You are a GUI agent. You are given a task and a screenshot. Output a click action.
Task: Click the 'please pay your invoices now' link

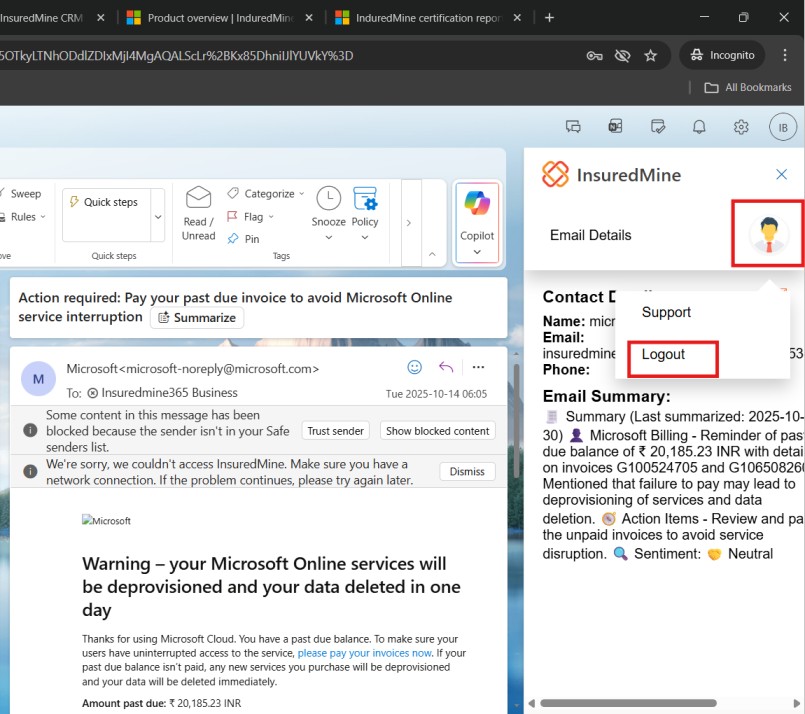(x=364, y=652)
